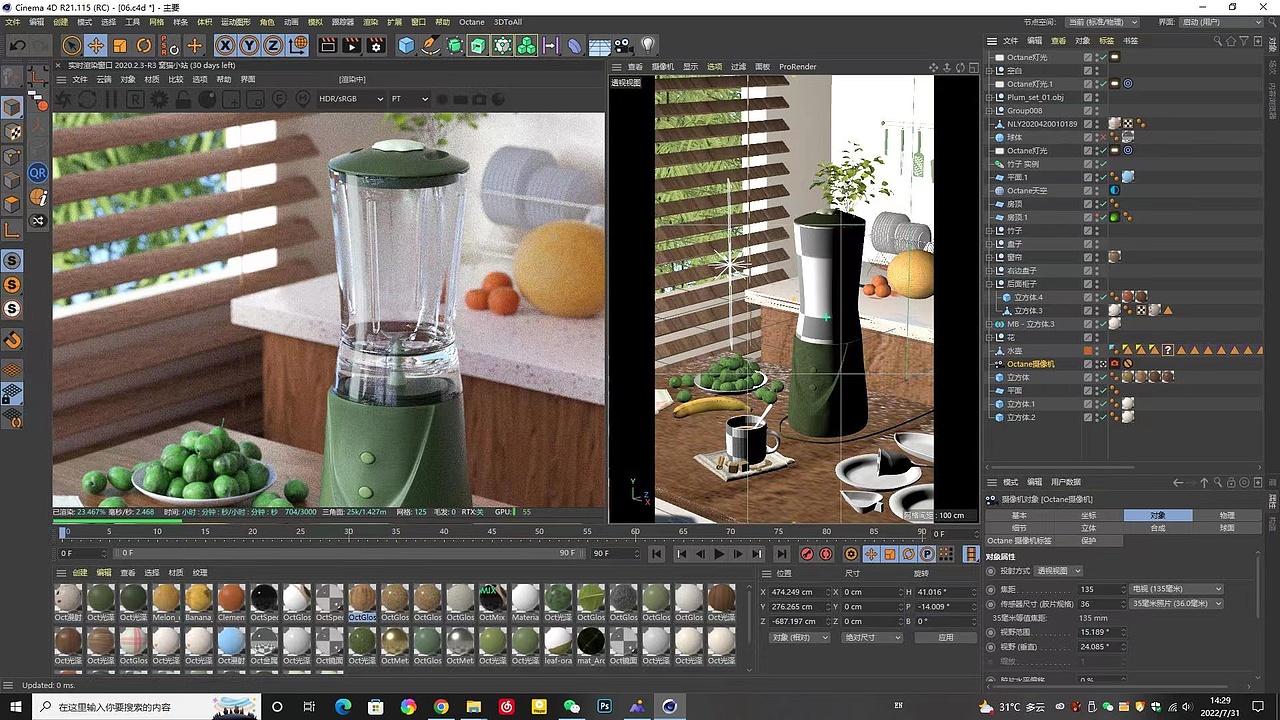Open the camera objects icon in toolbar
This screenshot has height=720, width=1280.
[623, 45]
